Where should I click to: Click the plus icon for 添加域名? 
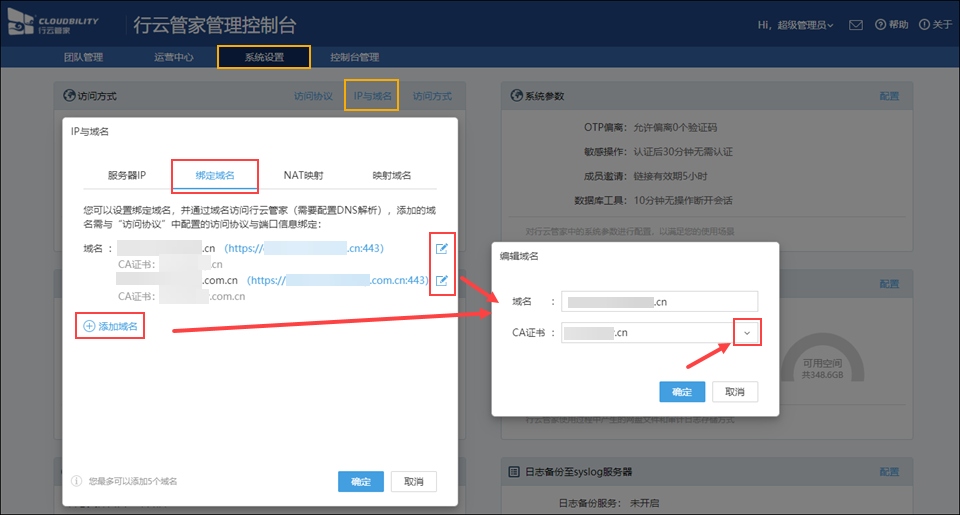pos(89,326)
